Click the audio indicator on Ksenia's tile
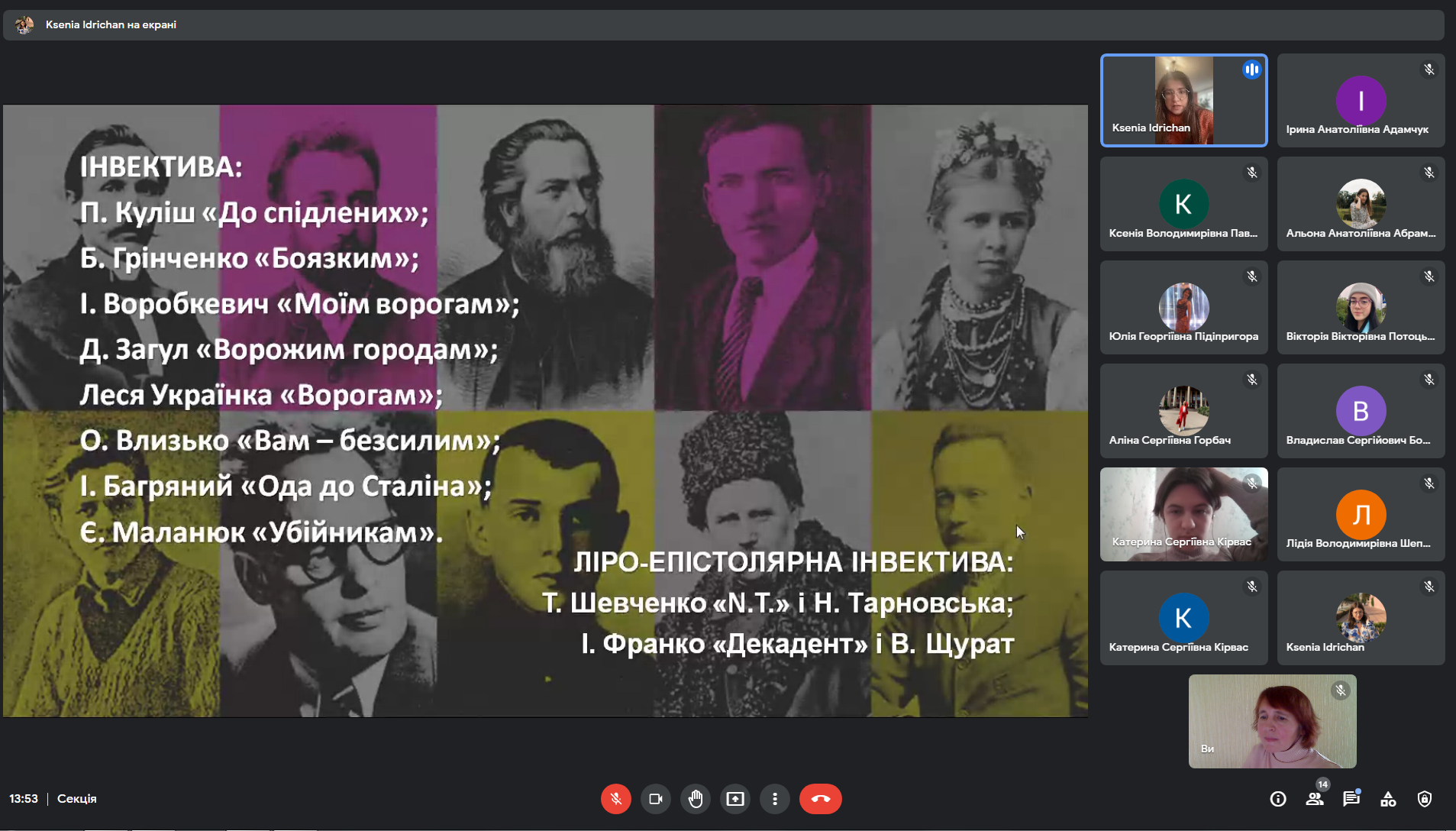The image size is (1456, 831). point(1251,70)
